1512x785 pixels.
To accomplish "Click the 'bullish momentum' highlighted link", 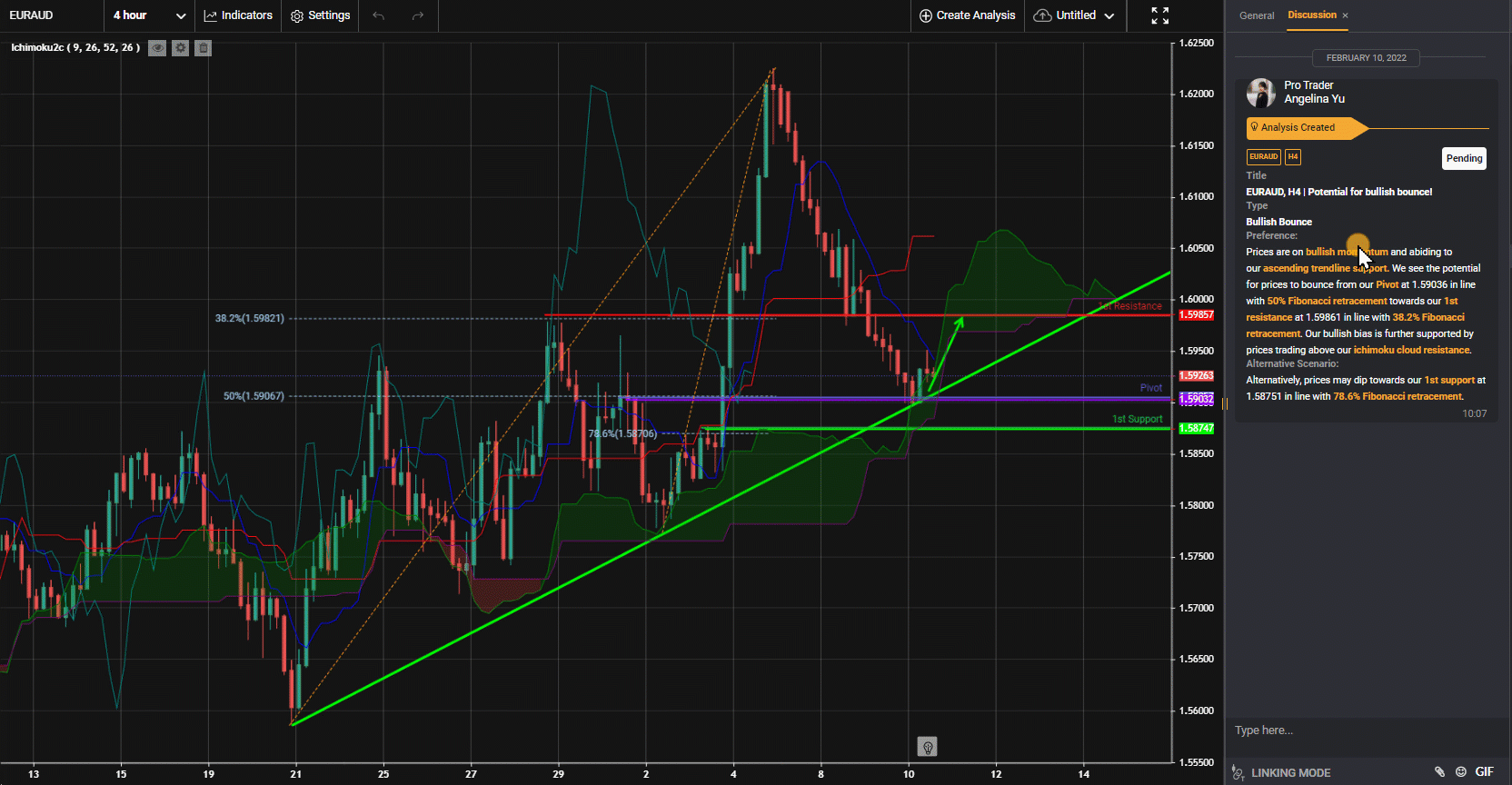I will click(1347, 252).
